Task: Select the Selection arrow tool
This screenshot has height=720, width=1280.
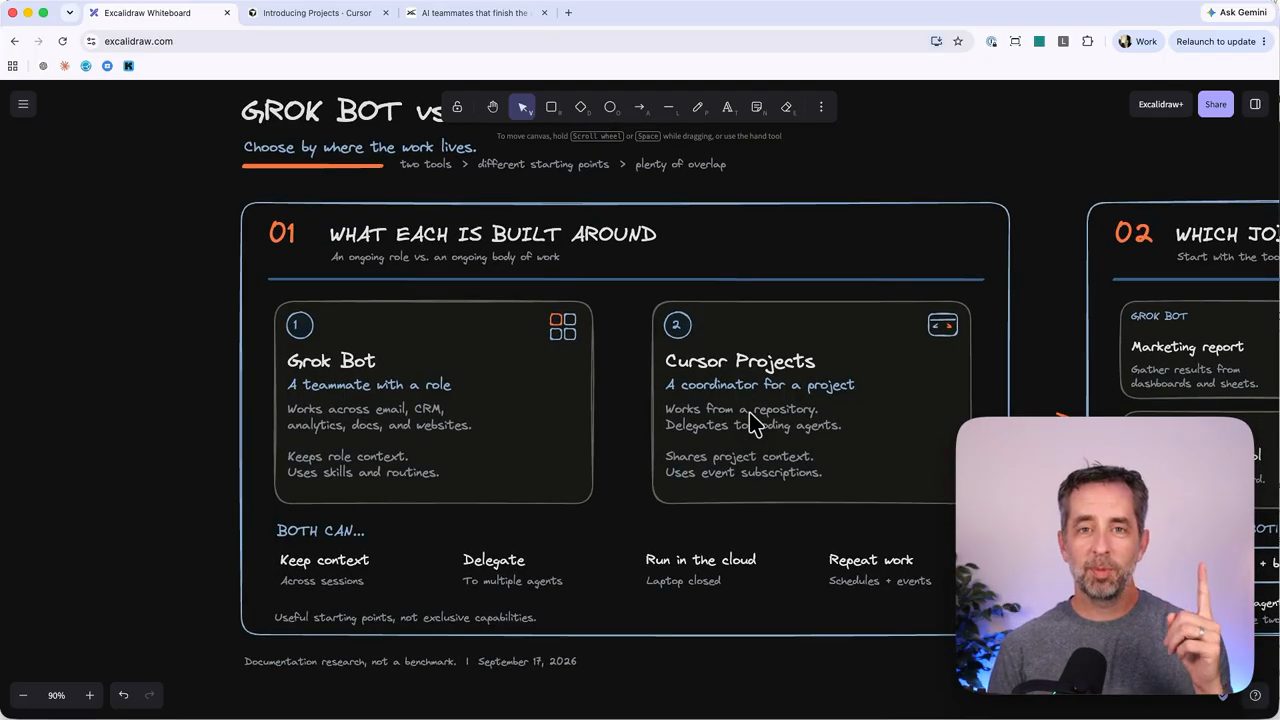Action: [522, 107]
